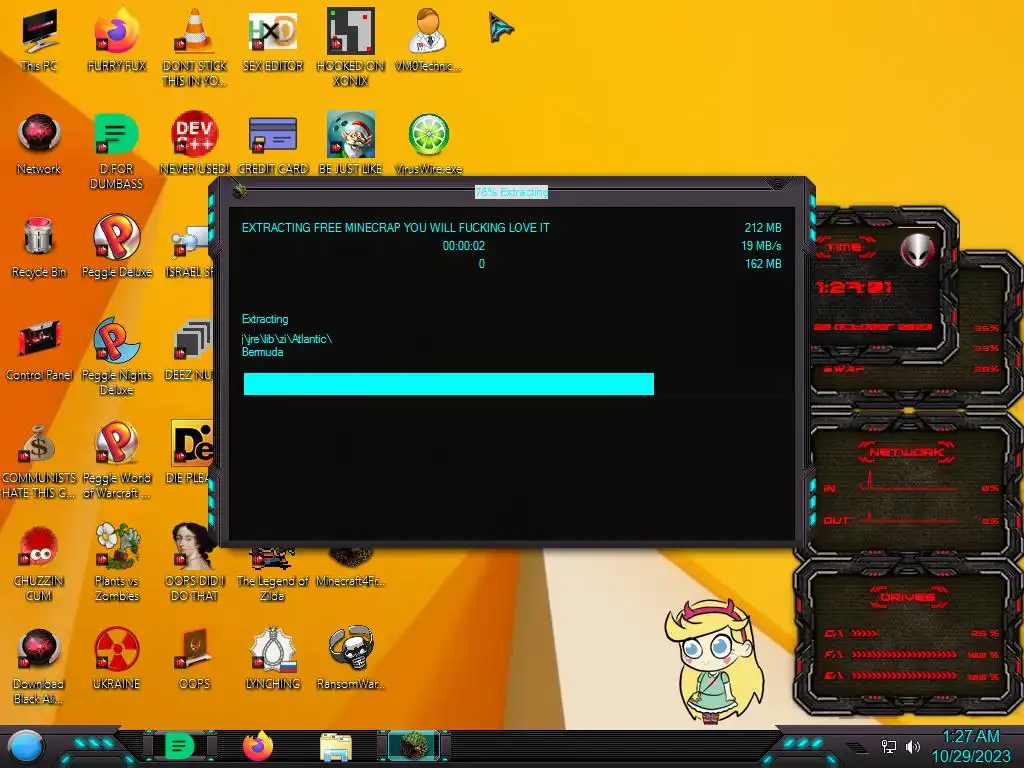Viewport: 1024px width, 768px height.
Task: Open the DEEZ NU desktop icon
Action: click(191, 351)
